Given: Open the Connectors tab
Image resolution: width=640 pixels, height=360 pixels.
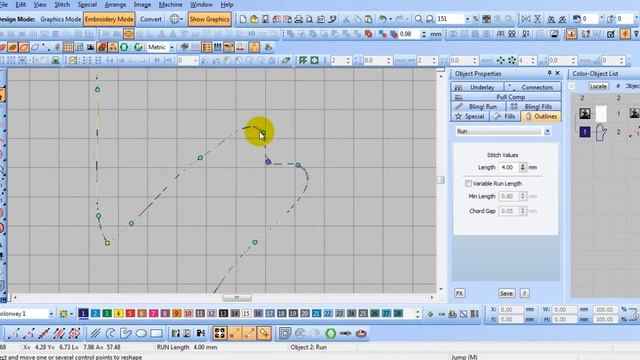Looking at the screenshot, I should point(533,87).
